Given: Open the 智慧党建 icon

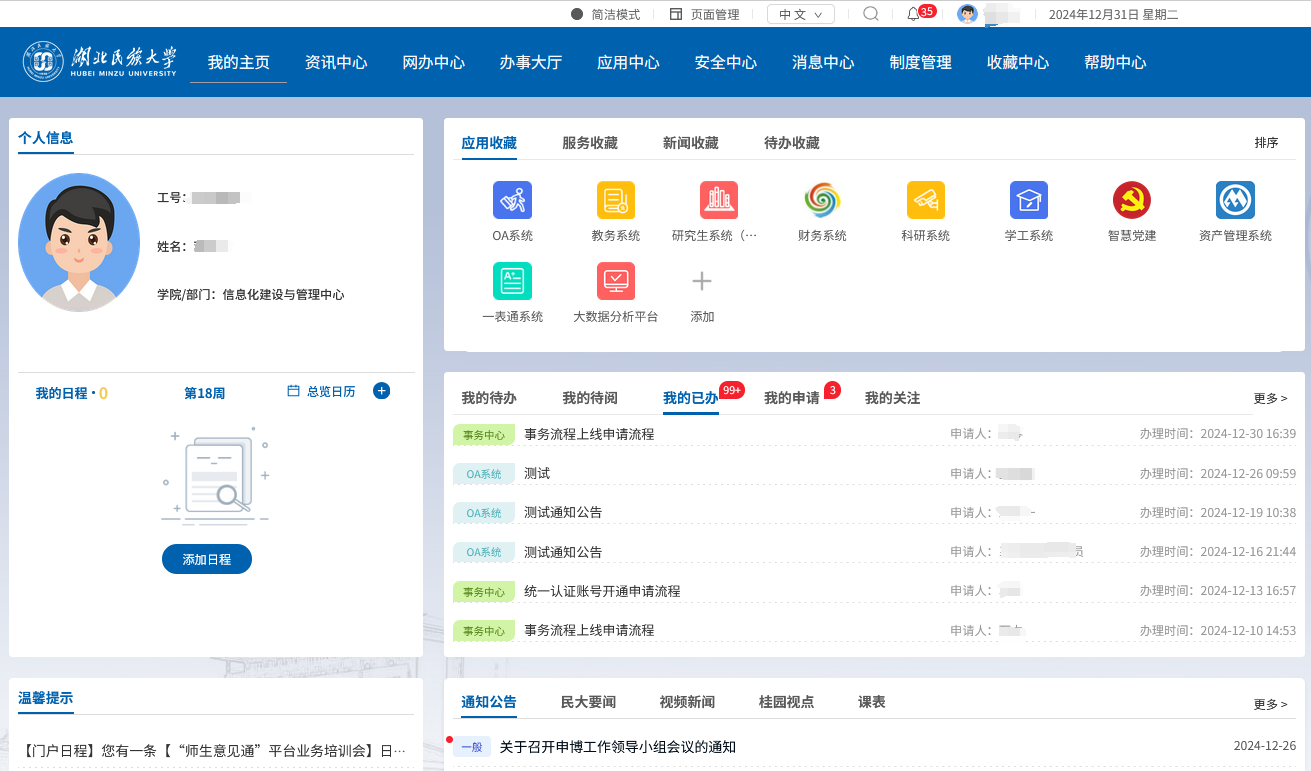Looking at the screenshot, I should pyautogui.click(x=1131, y=201).
